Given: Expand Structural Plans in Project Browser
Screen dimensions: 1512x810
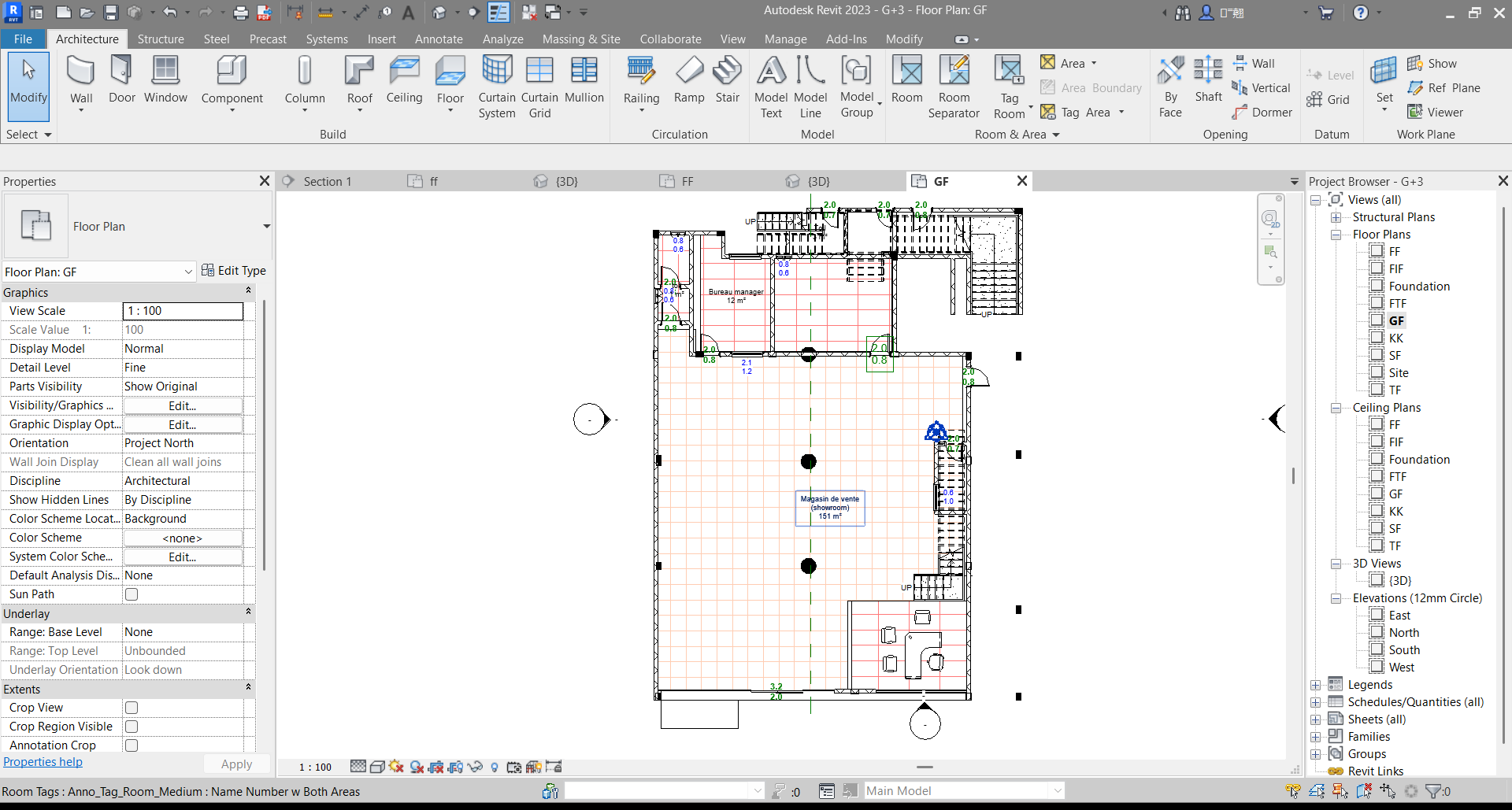Looking at the screenshot, I should pyautogui.click(x=1336, y=217).
